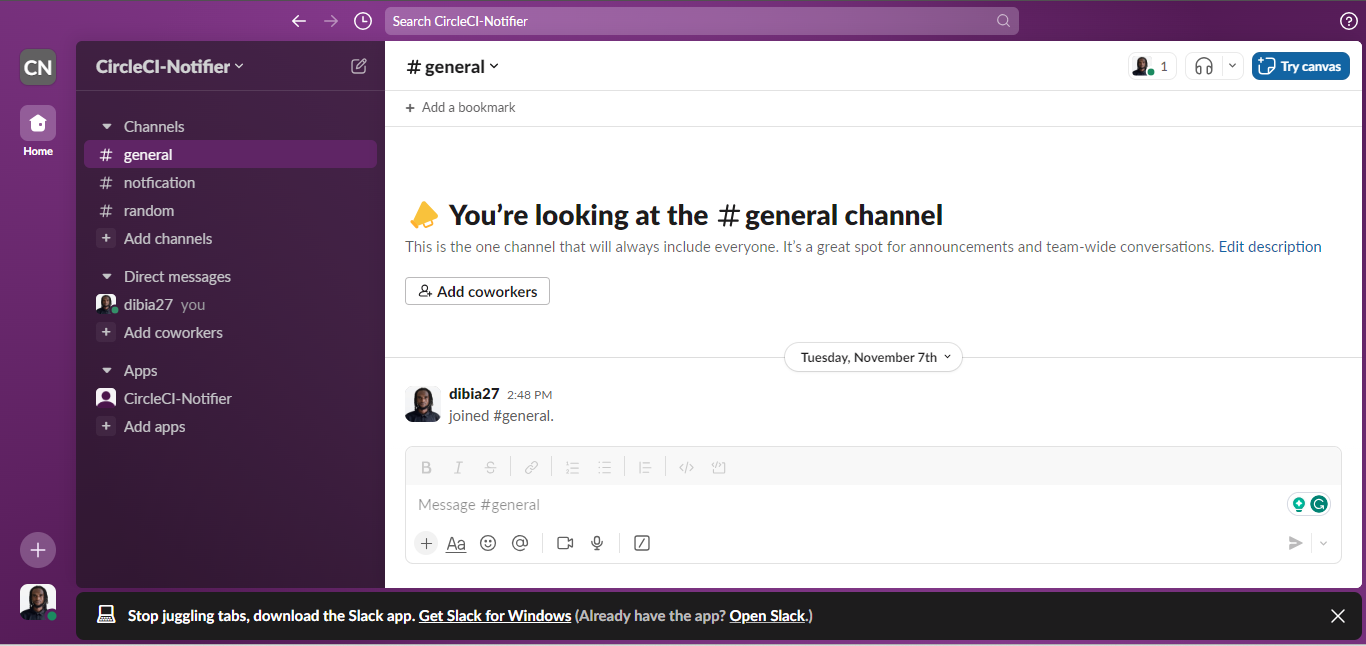Start a huddle with the headphones icon
Screen dimensions: 1366x646
(x=1204, y=66)
